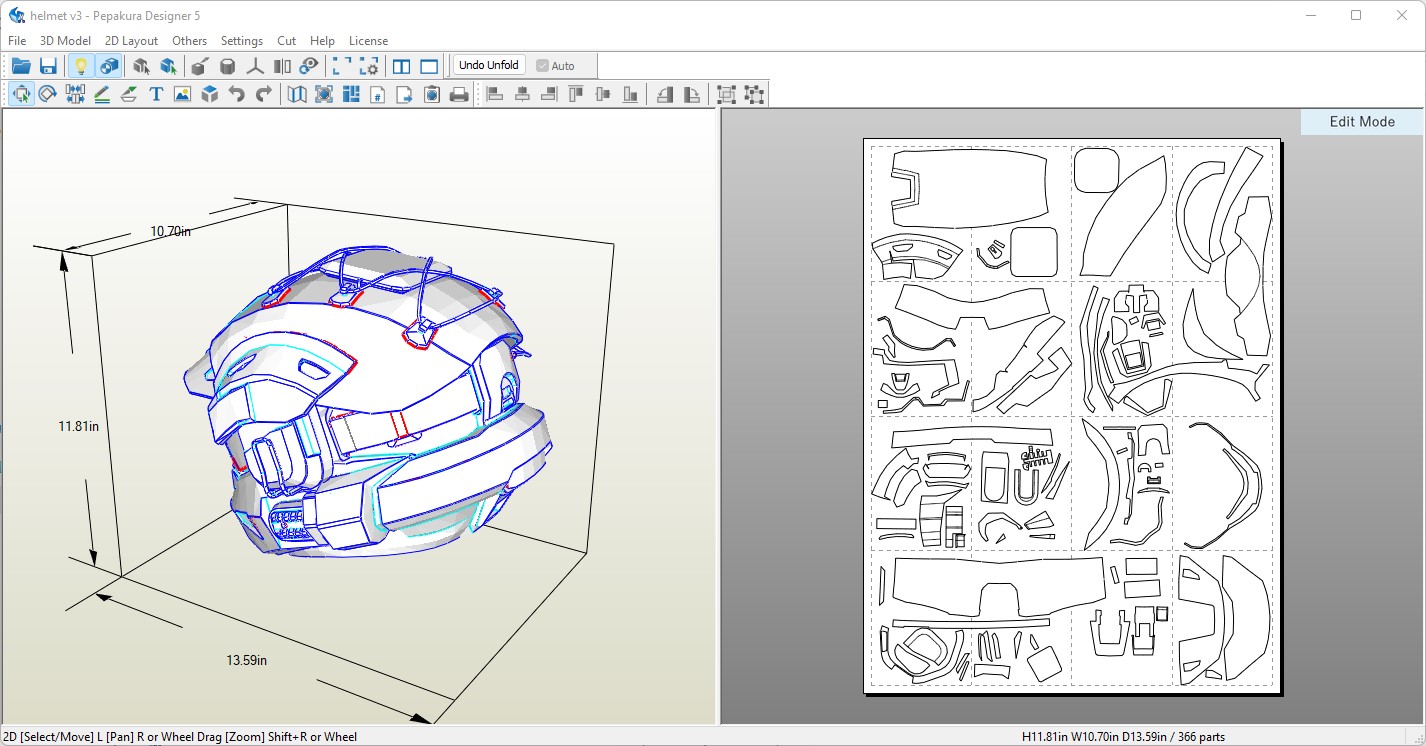Click the 13.59in depth dimension label
The height and width of the screenshot is (746, 1426).
click(247, 660)
